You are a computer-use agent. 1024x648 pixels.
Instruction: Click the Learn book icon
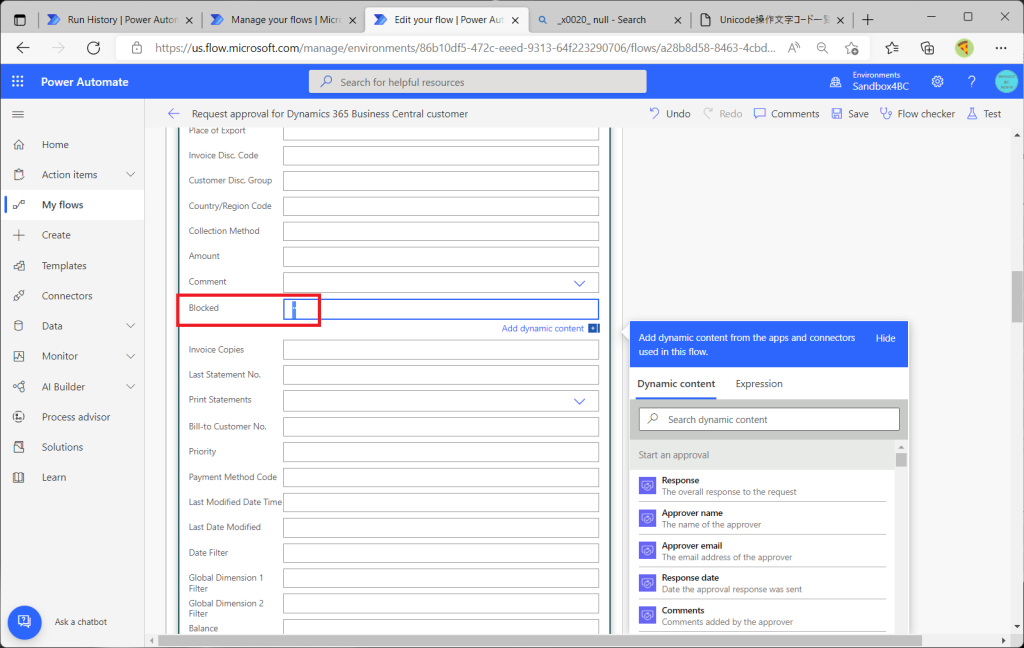click(19, 478)
